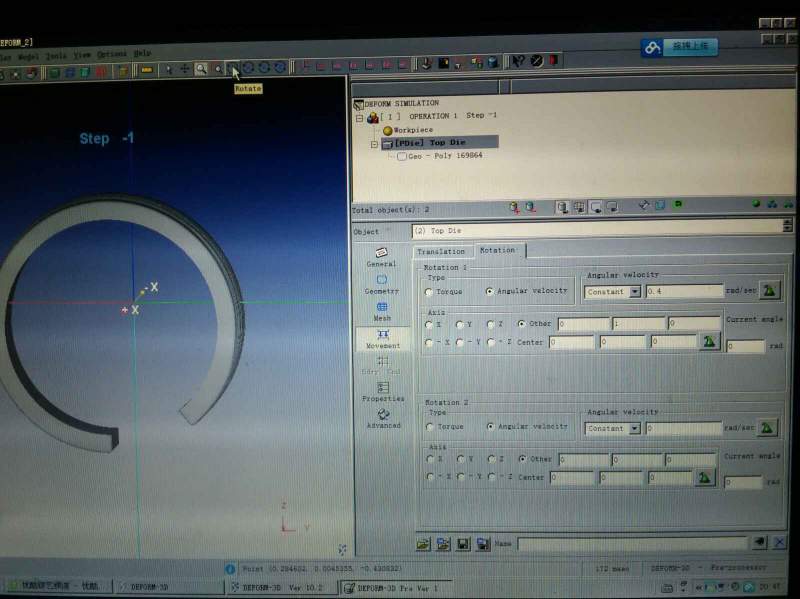This screenshot has width=800, height=599.
Task: Choose Other axis for Rotation 2
Action: [x=522, y=459]
